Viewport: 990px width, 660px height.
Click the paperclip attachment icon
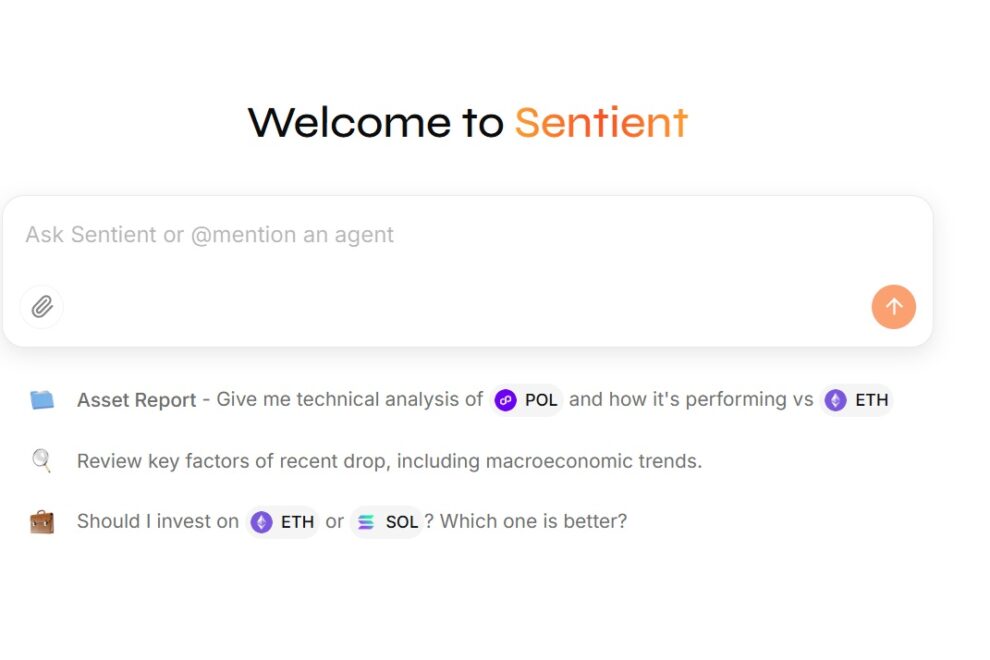click(x=41, y=307)
